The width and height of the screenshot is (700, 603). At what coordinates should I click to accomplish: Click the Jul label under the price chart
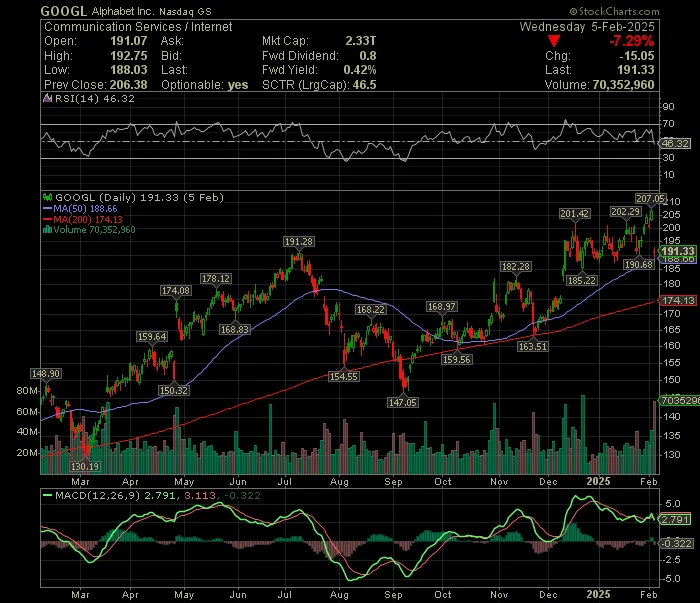pyautogui.click(x=285, y=482)
